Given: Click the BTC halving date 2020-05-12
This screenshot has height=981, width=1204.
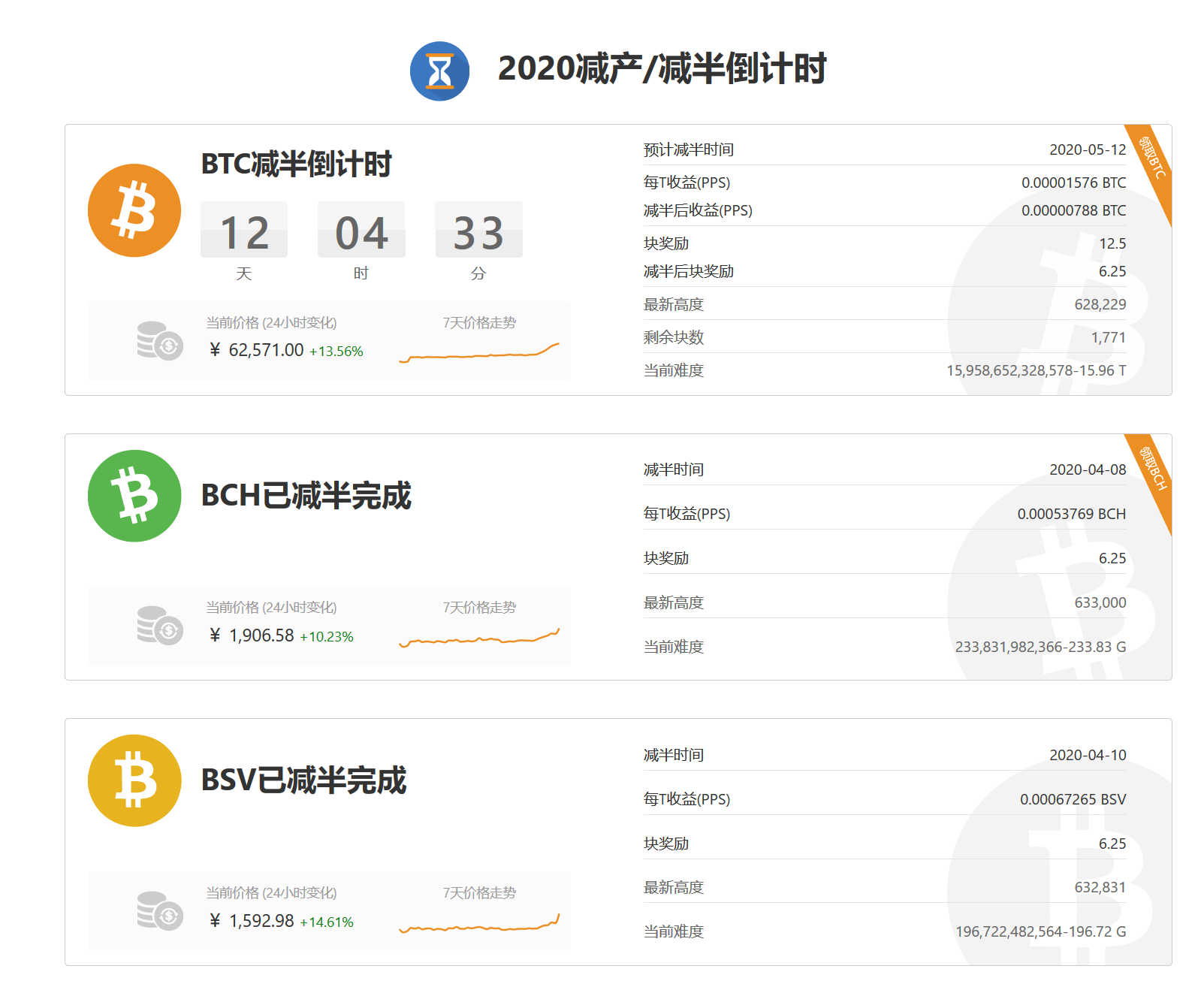Looking at the screenshot, I should click(1088, 149).
